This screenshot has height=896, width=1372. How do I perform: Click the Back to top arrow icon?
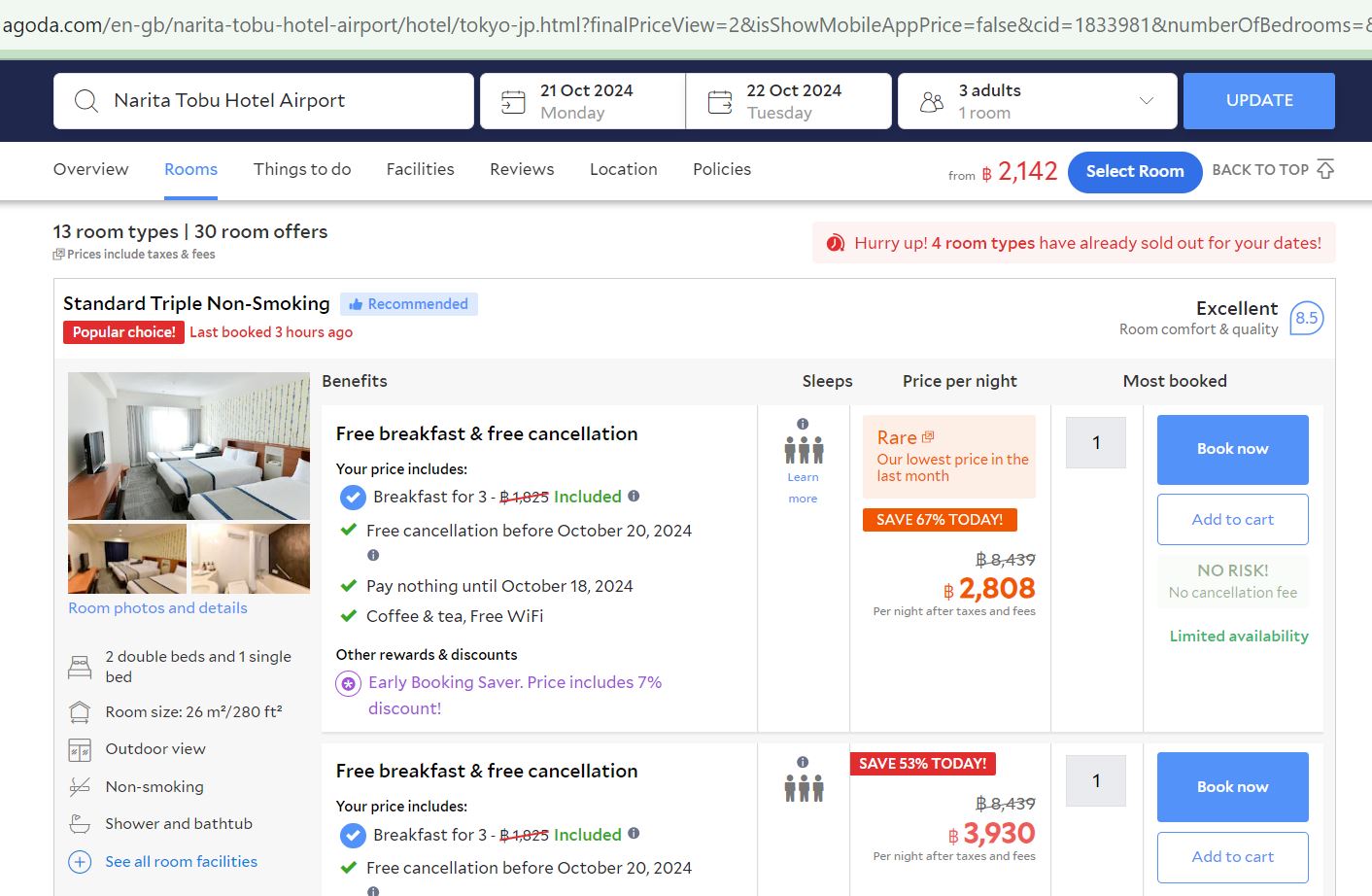tap(1325, 169)
